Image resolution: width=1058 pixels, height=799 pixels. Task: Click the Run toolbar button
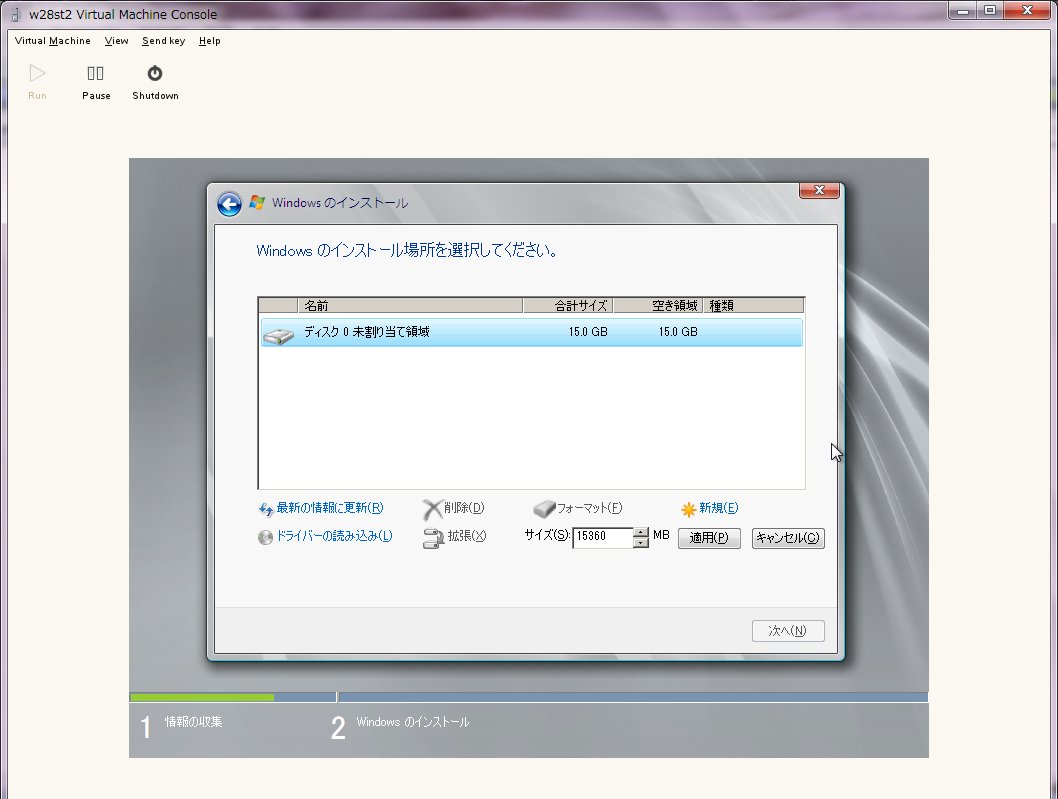(37, 82)
